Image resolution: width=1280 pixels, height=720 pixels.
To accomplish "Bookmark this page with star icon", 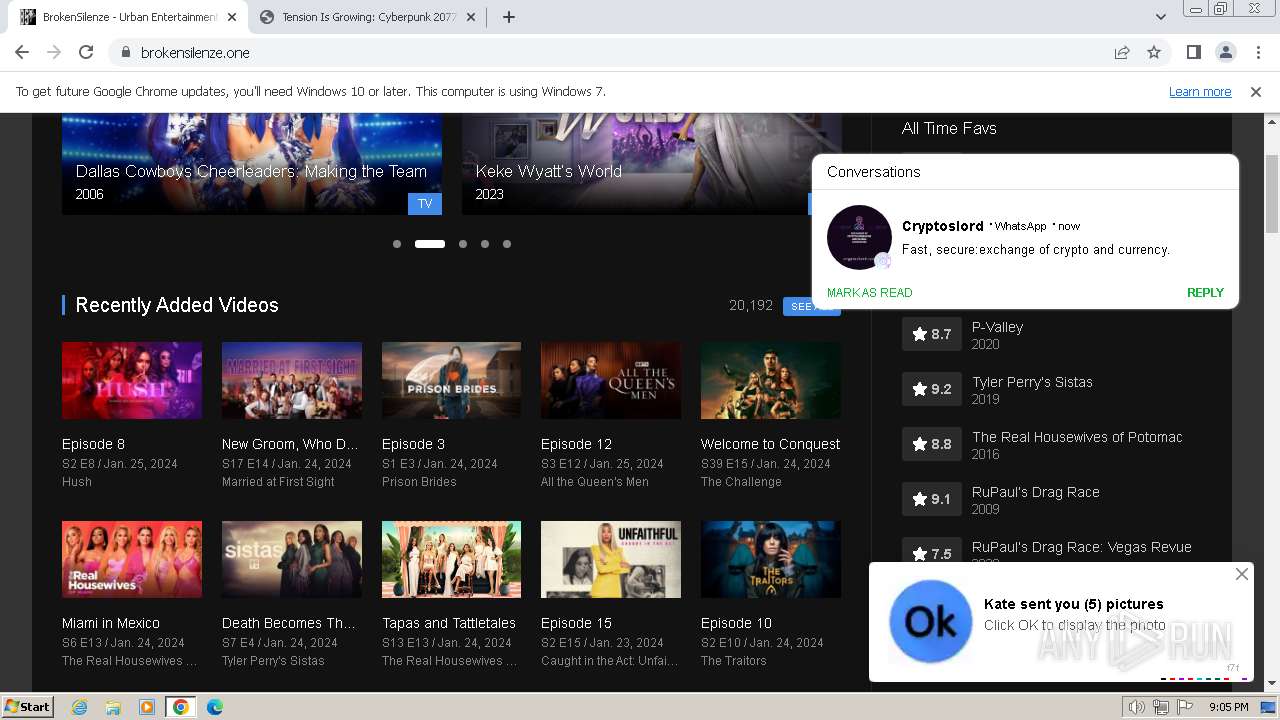I will 1154,53.
